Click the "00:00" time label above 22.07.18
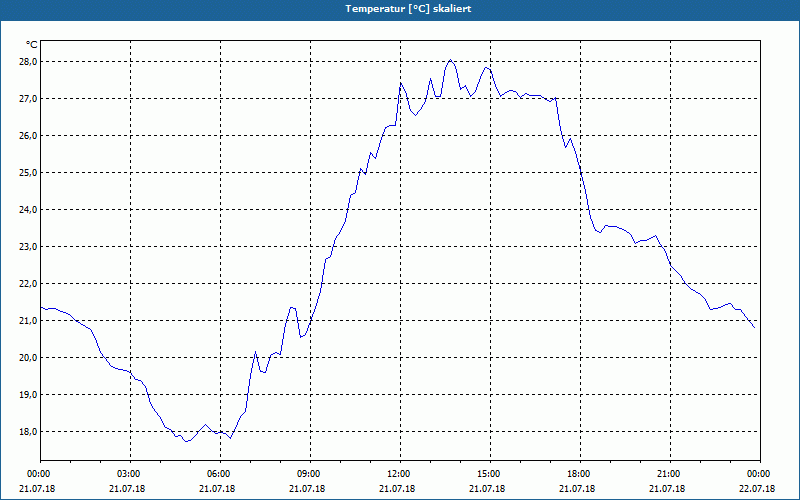This screenshot has width=800, height=500. click(759, 474)
